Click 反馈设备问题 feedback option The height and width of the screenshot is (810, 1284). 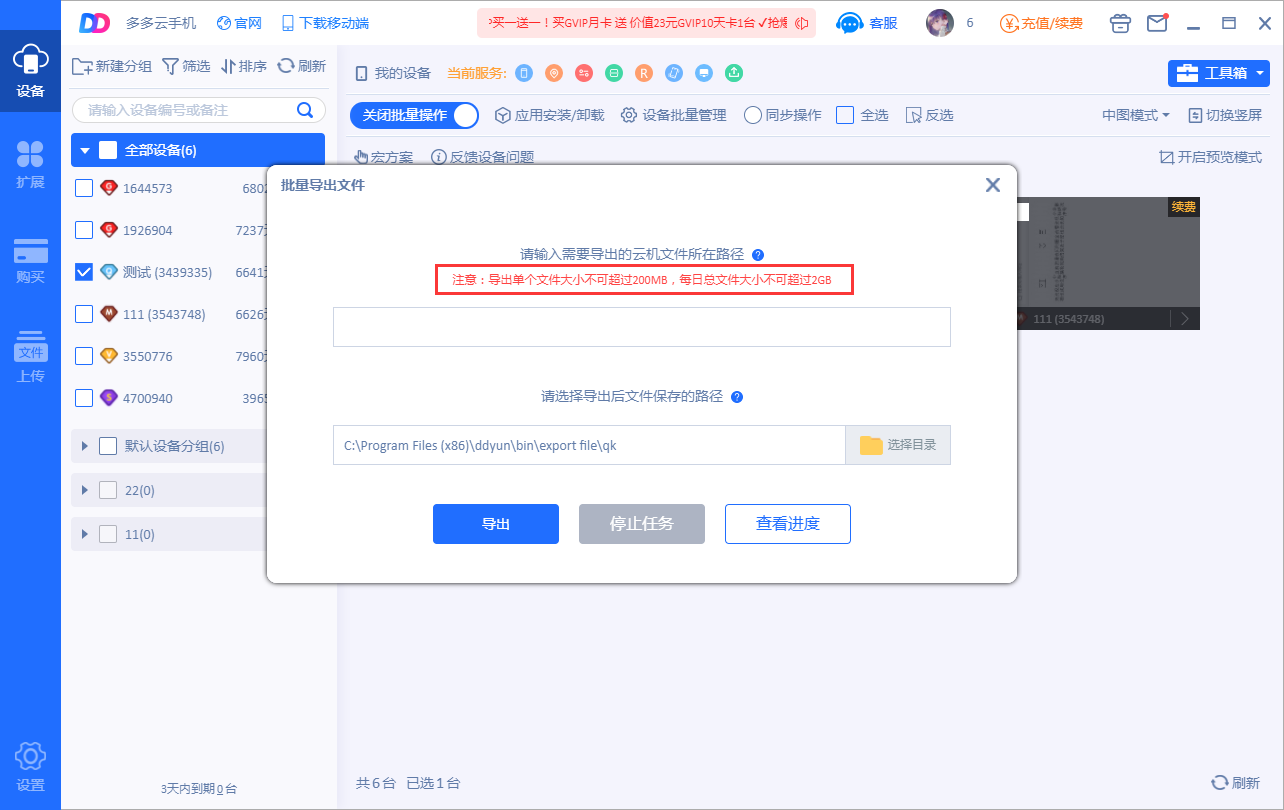tap(482, 157)
